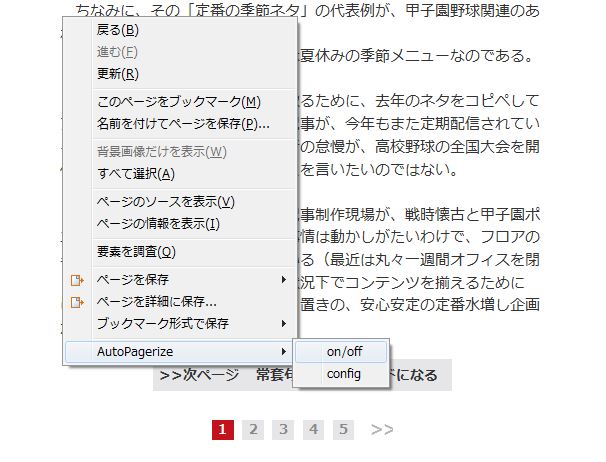
Task: Choose すべて選択(A) from the menu
Action: point(135,174)
